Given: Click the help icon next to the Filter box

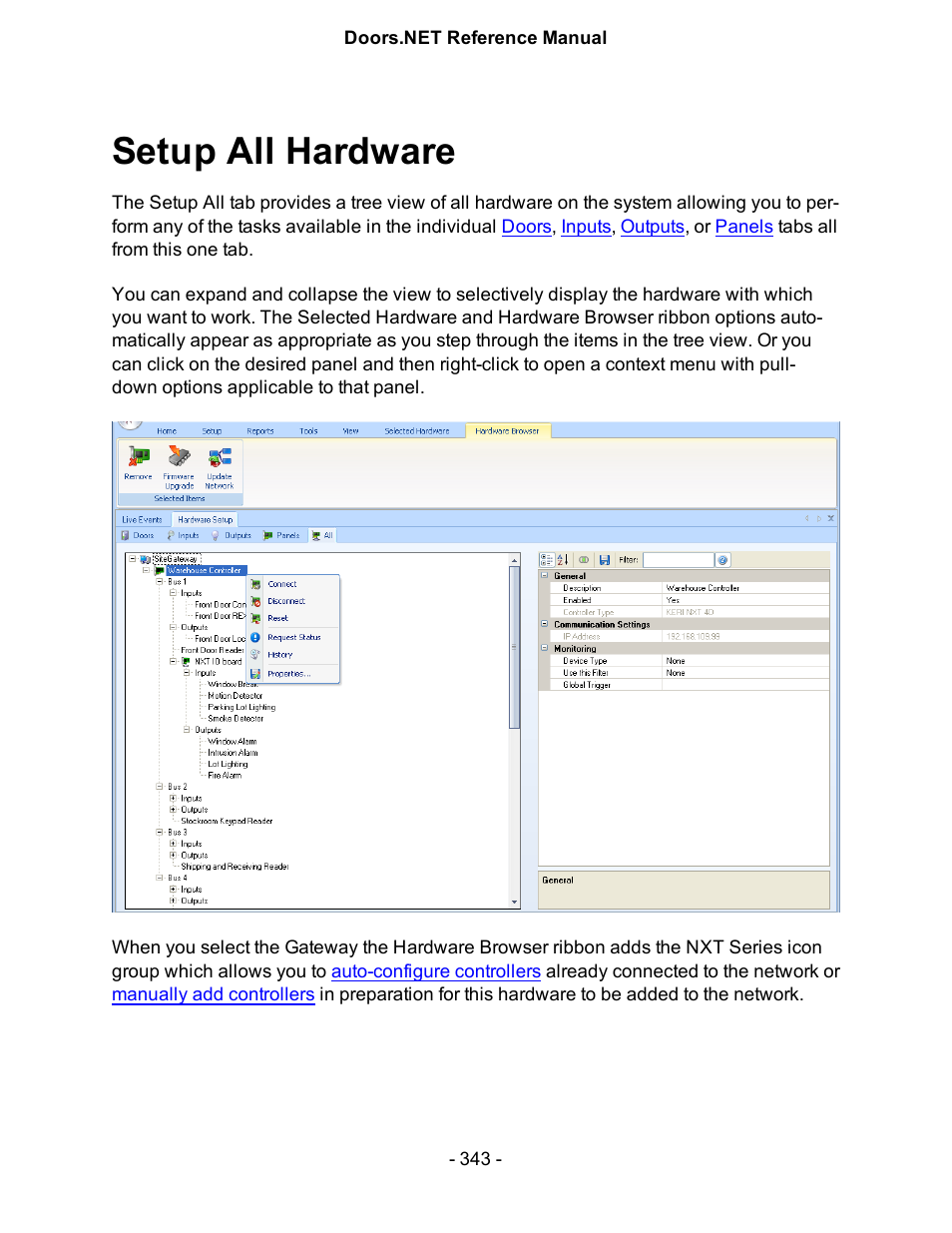Looking at the screenshot, I should pos(722,560).
